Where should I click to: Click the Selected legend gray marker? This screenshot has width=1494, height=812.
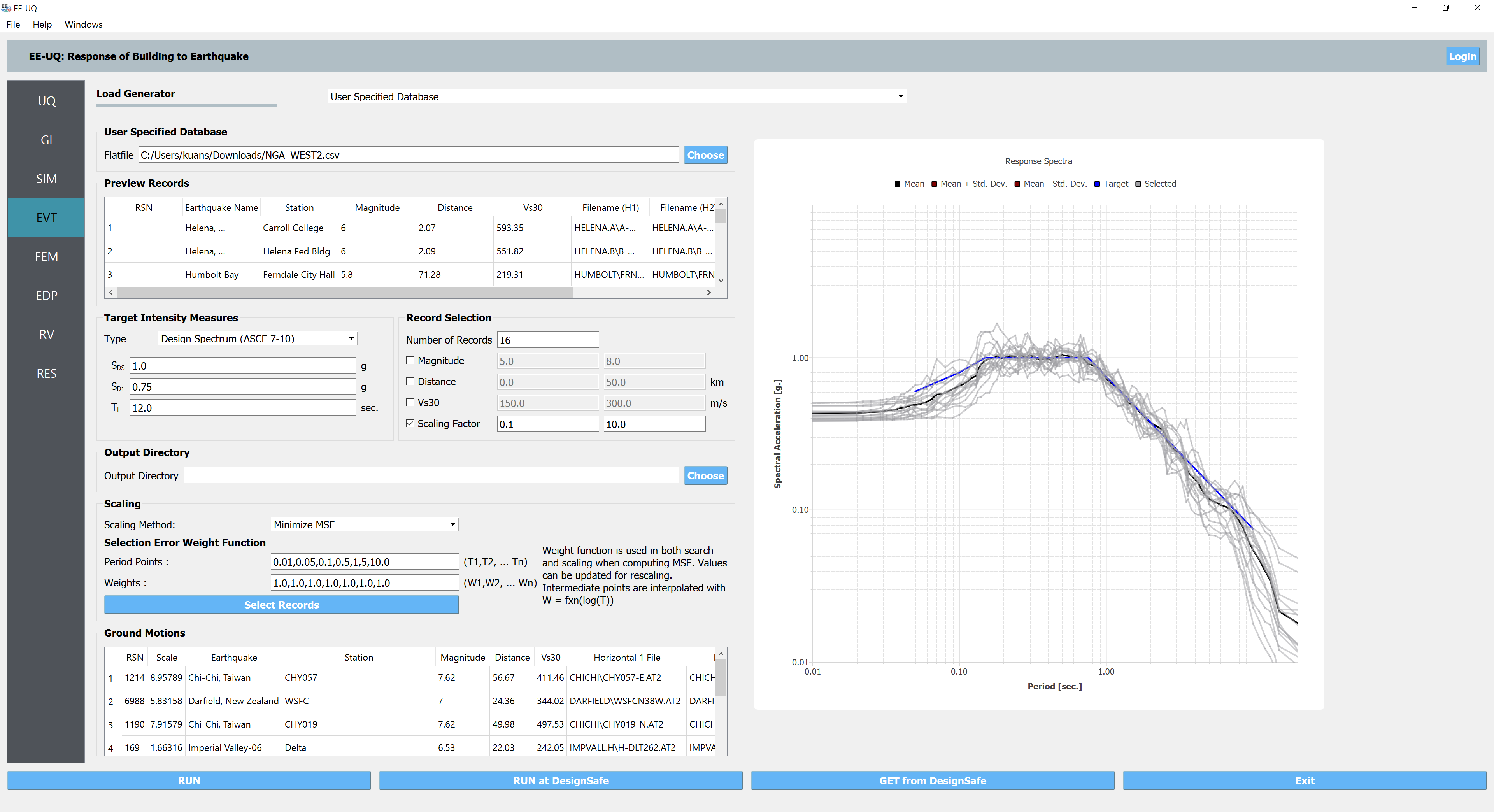(x=1138, y=184)
